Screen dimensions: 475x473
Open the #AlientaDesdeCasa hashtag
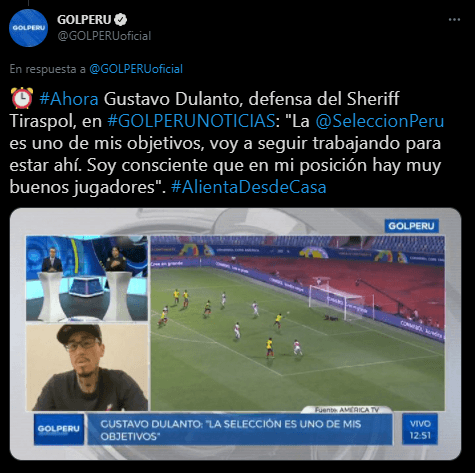(249, 187)
